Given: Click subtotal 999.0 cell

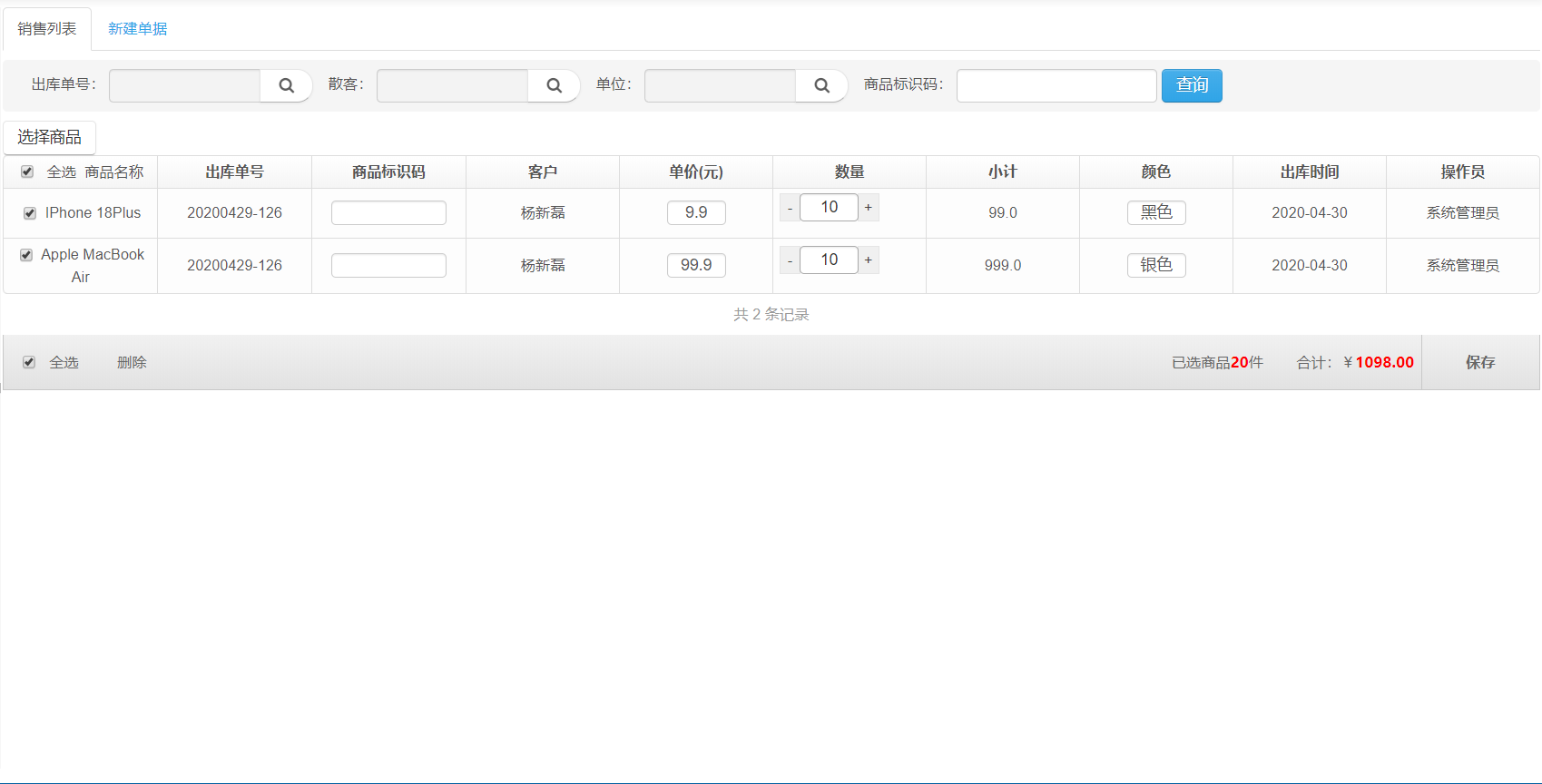Looking at the screenshot, I should pyautogui.click(x=1003, y=265).
